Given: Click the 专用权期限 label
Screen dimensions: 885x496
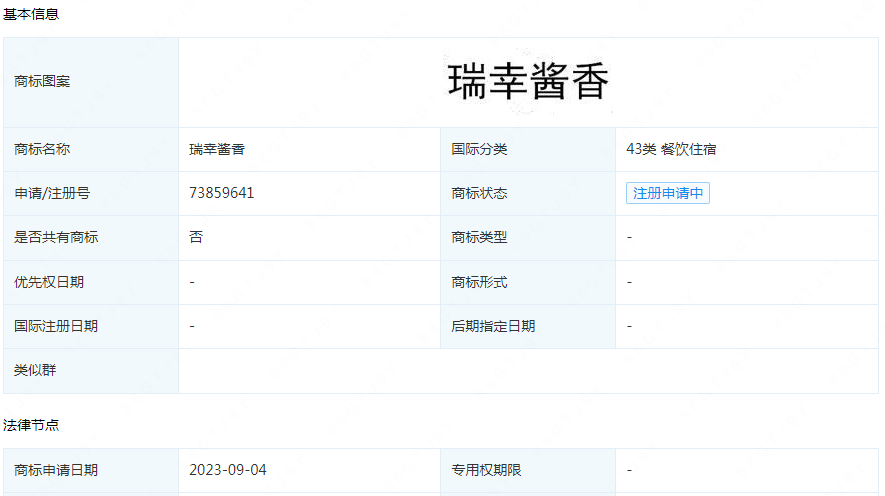Looking at the screenshot, I should click(x=486, y=470).
